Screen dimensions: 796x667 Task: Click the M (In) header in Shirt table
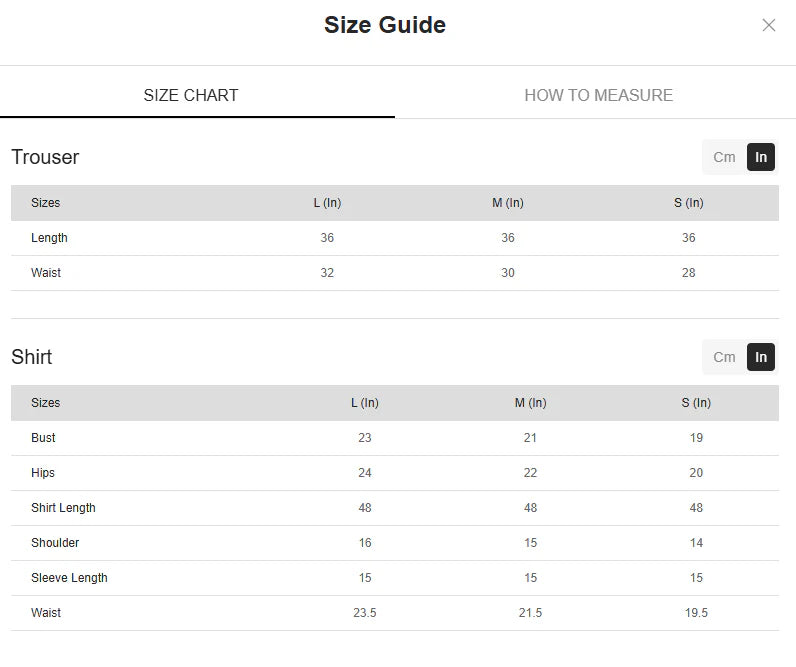(x=530, y=403)
